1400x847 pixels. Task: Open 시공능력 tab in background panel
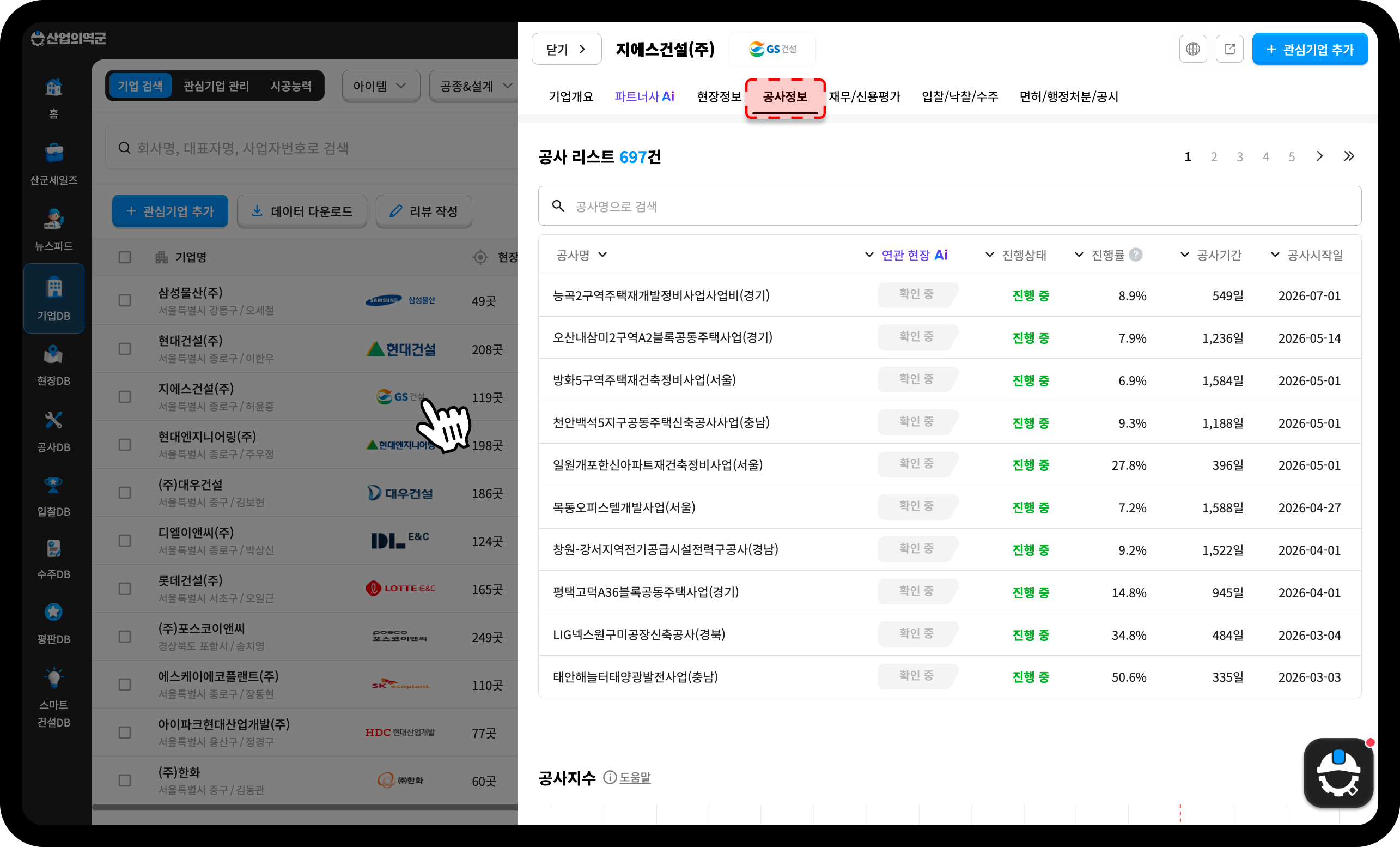(x=291, y=86)
